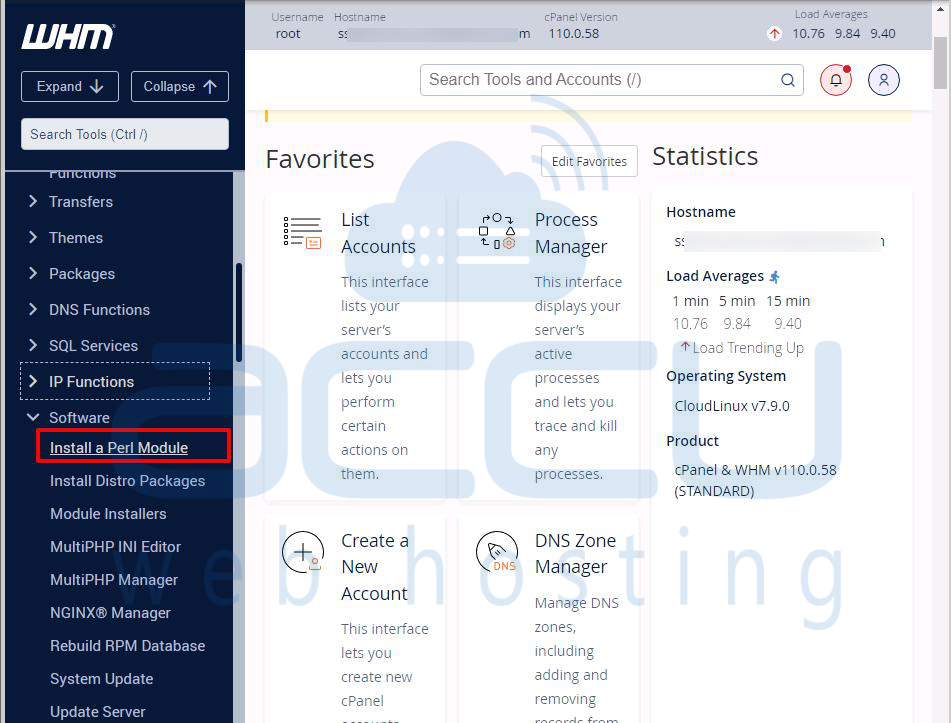
Task: Open the DNS Zone Manager link
Action: pos(575,553)
